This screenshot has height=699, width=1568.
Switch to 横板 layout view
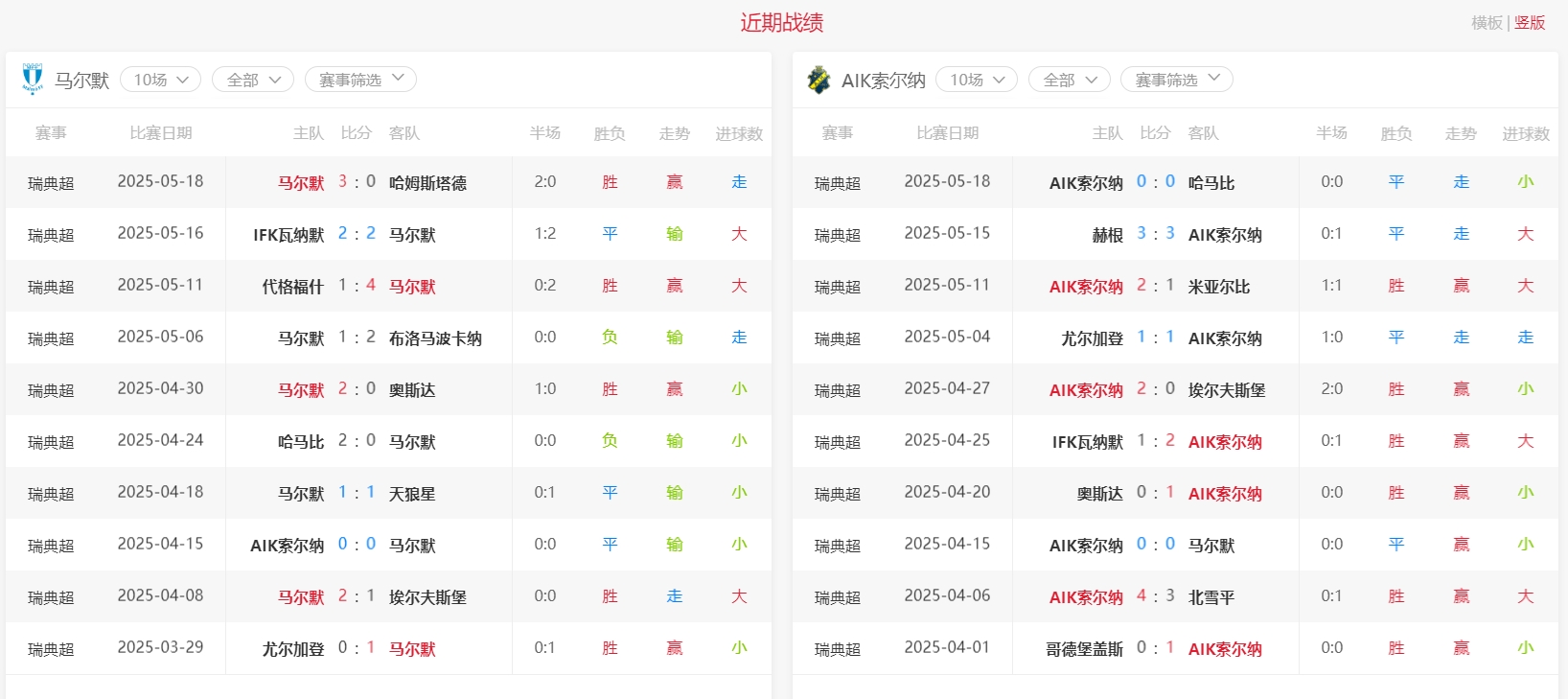pyautogui.click(x=1487, y=23)
